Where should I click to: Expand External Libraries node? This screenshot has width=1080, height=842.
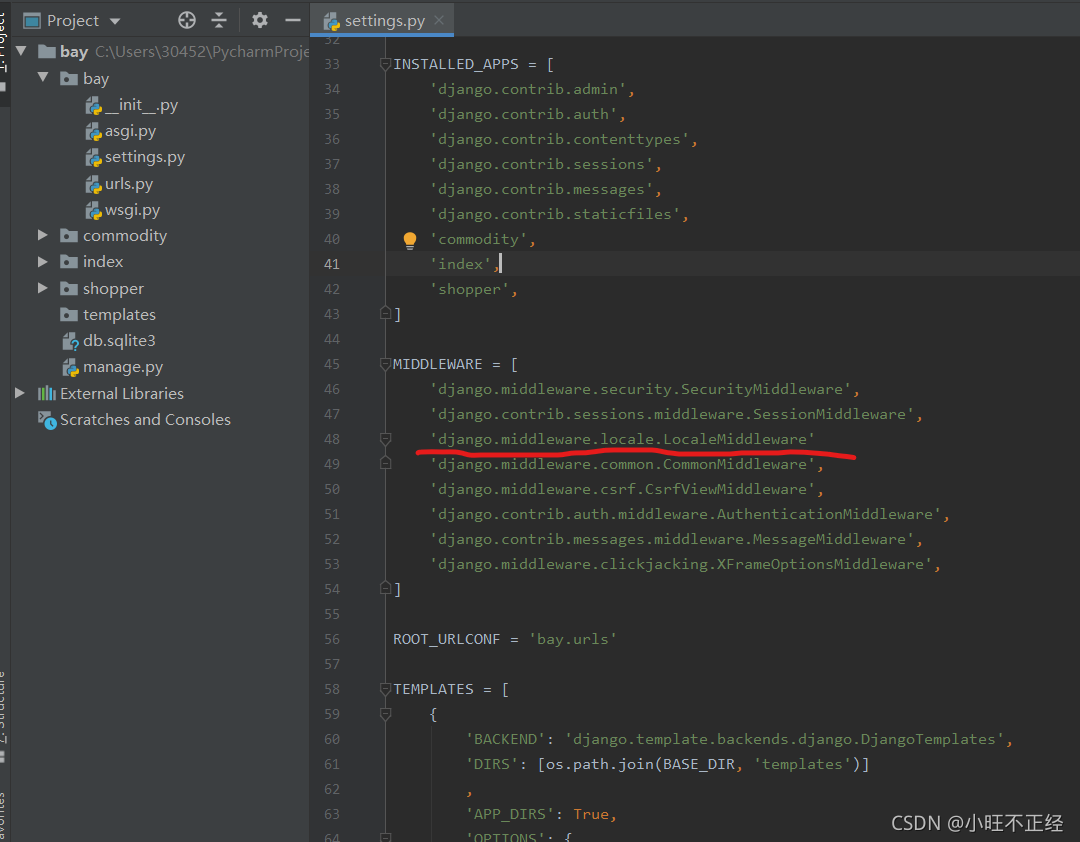click(20, 393)
